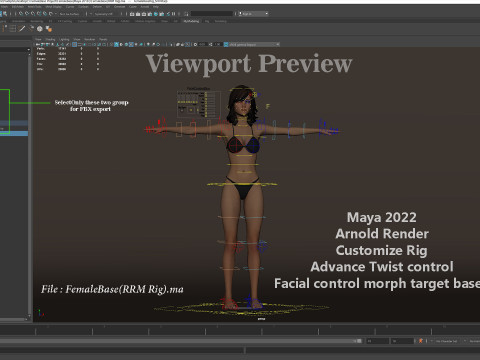Screen dimensions: 480x360
Task: Open the Generate menu in menu bar
Action: pos(120,6)
